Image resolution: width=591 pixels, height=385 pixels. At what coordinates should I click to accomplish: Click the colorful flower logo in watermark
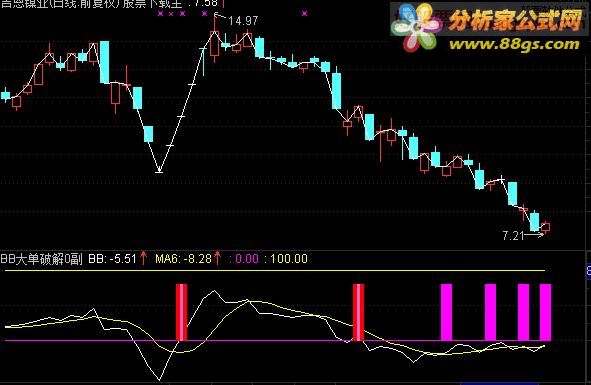[x=416, y=27]
